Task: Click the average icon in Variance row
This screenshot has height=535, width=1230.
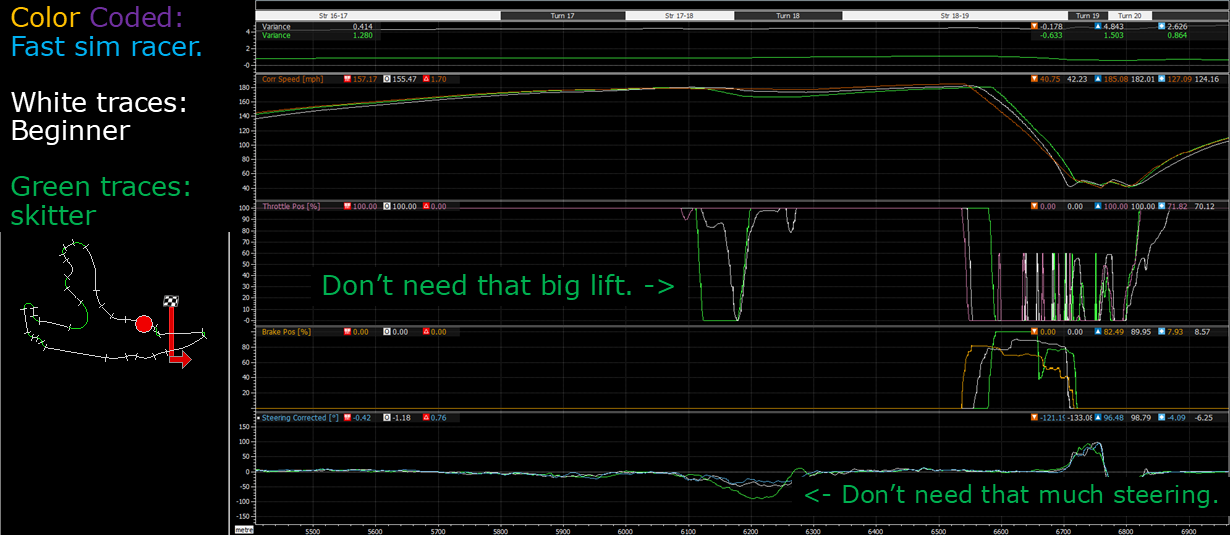Action: pyautogui.click(x=1162, y=27)
